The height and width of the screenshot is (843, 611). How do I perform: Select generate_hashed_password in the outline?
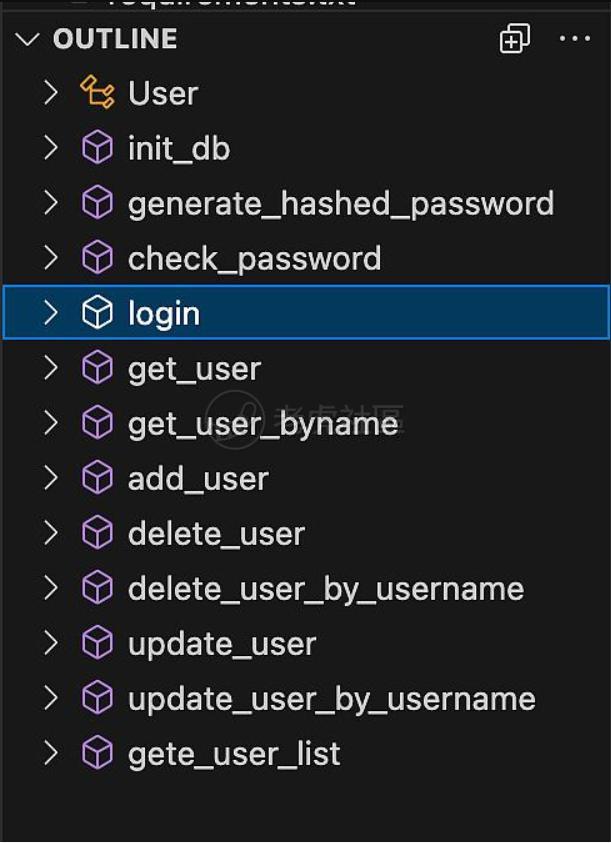click(x=340, y=204)
